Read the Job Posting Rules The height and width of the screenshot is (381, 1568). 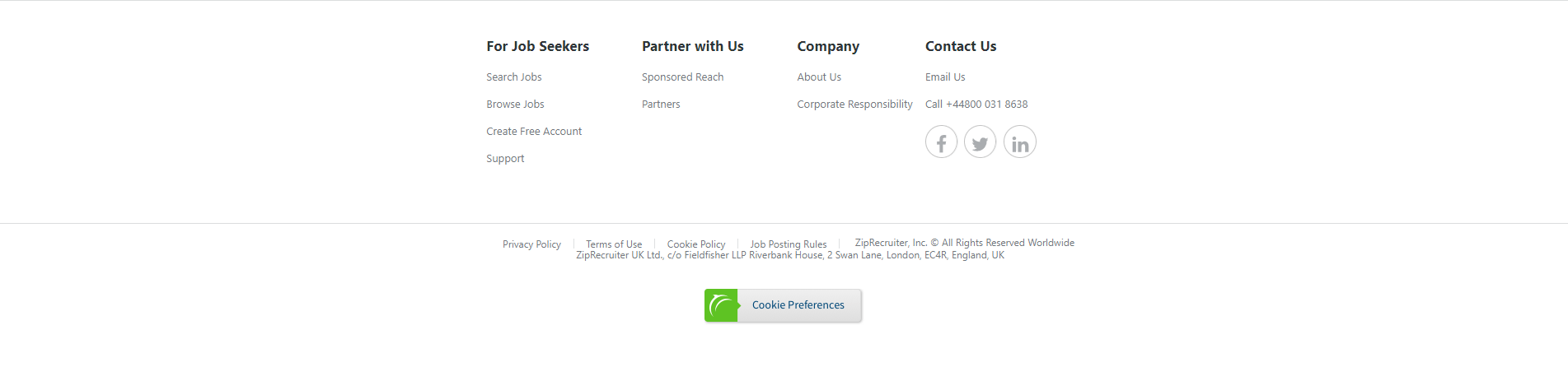point(788,244)
